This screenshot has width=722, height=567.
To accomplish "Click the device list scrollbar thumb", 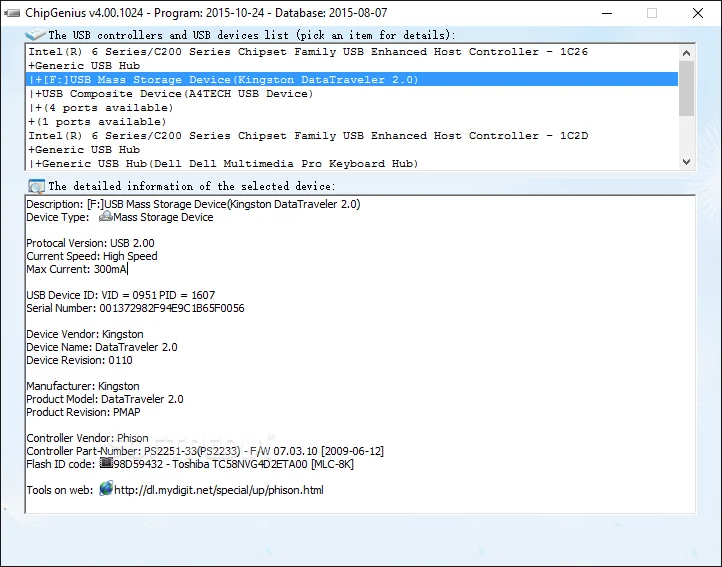I will (687, 88).
